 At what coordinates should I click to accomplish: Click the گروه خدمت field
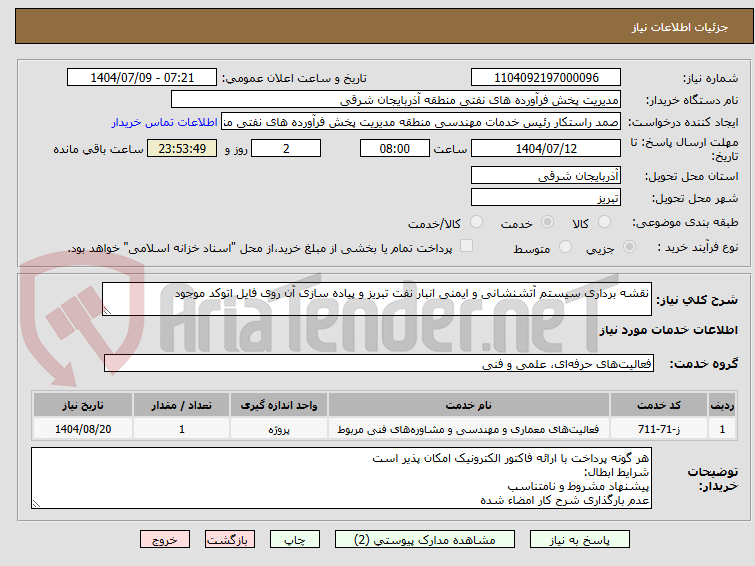tap(379, 363)
